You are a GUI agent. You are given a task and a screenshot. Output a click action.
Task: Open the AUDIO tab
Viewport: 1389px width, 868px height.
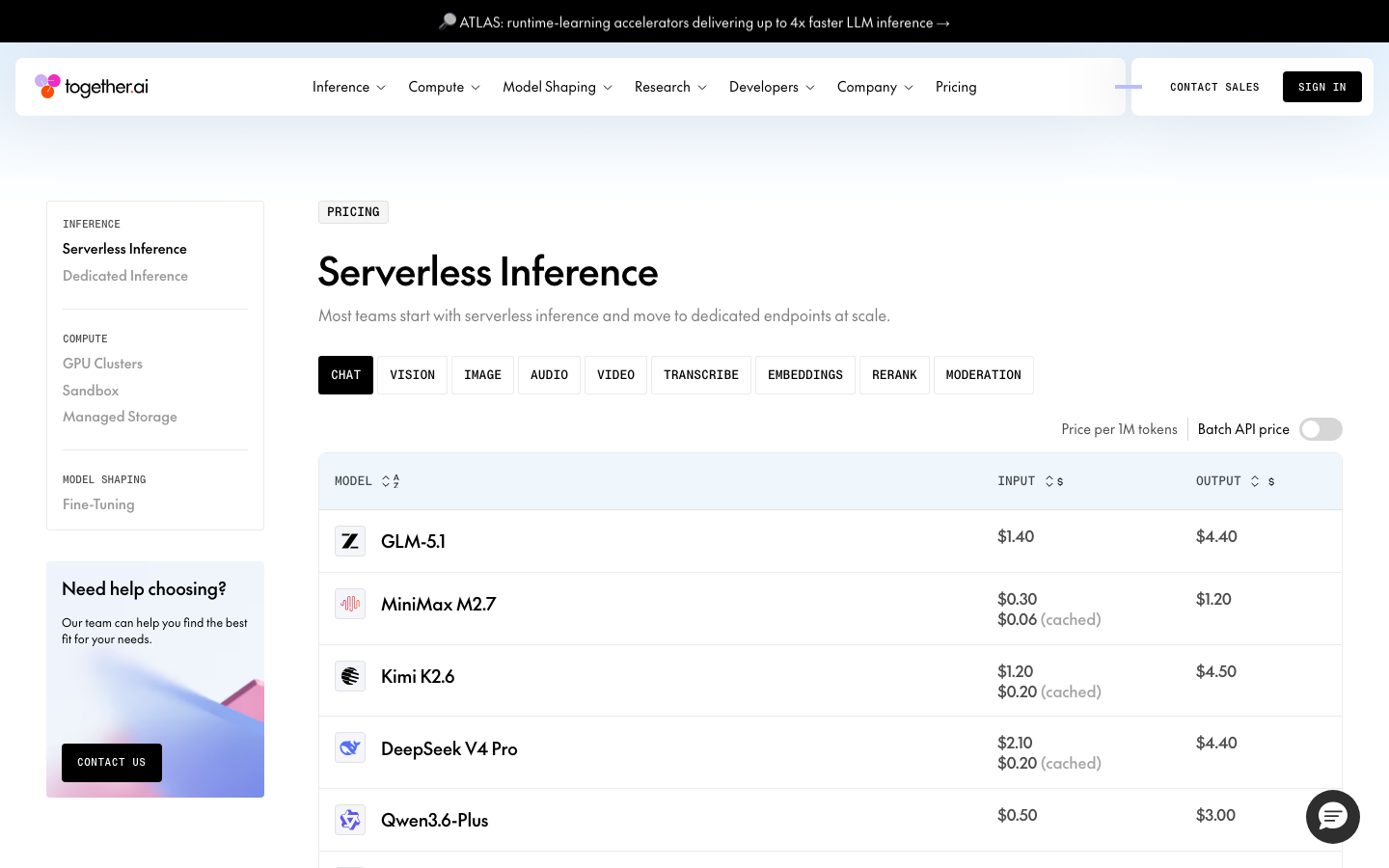coord(549,375)
